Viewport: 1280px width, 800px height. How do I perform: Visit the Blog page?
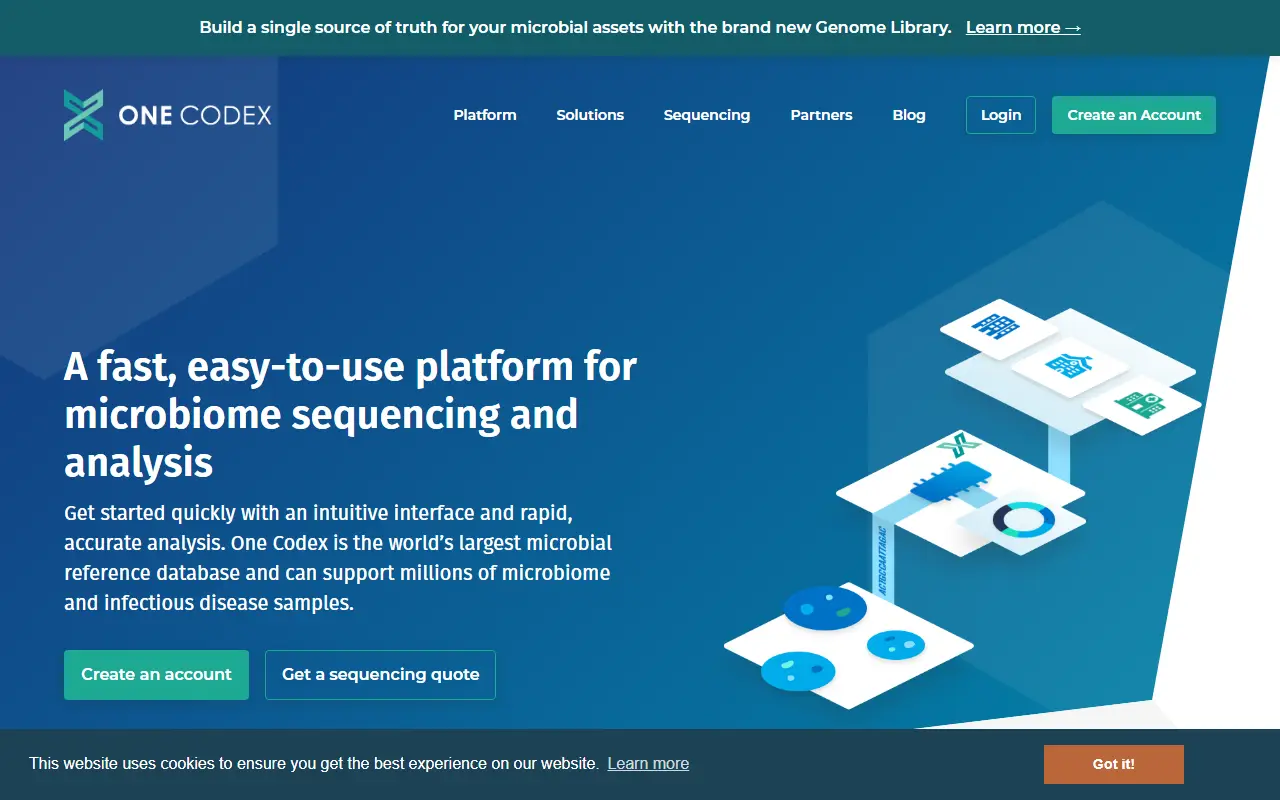[909, 115]
